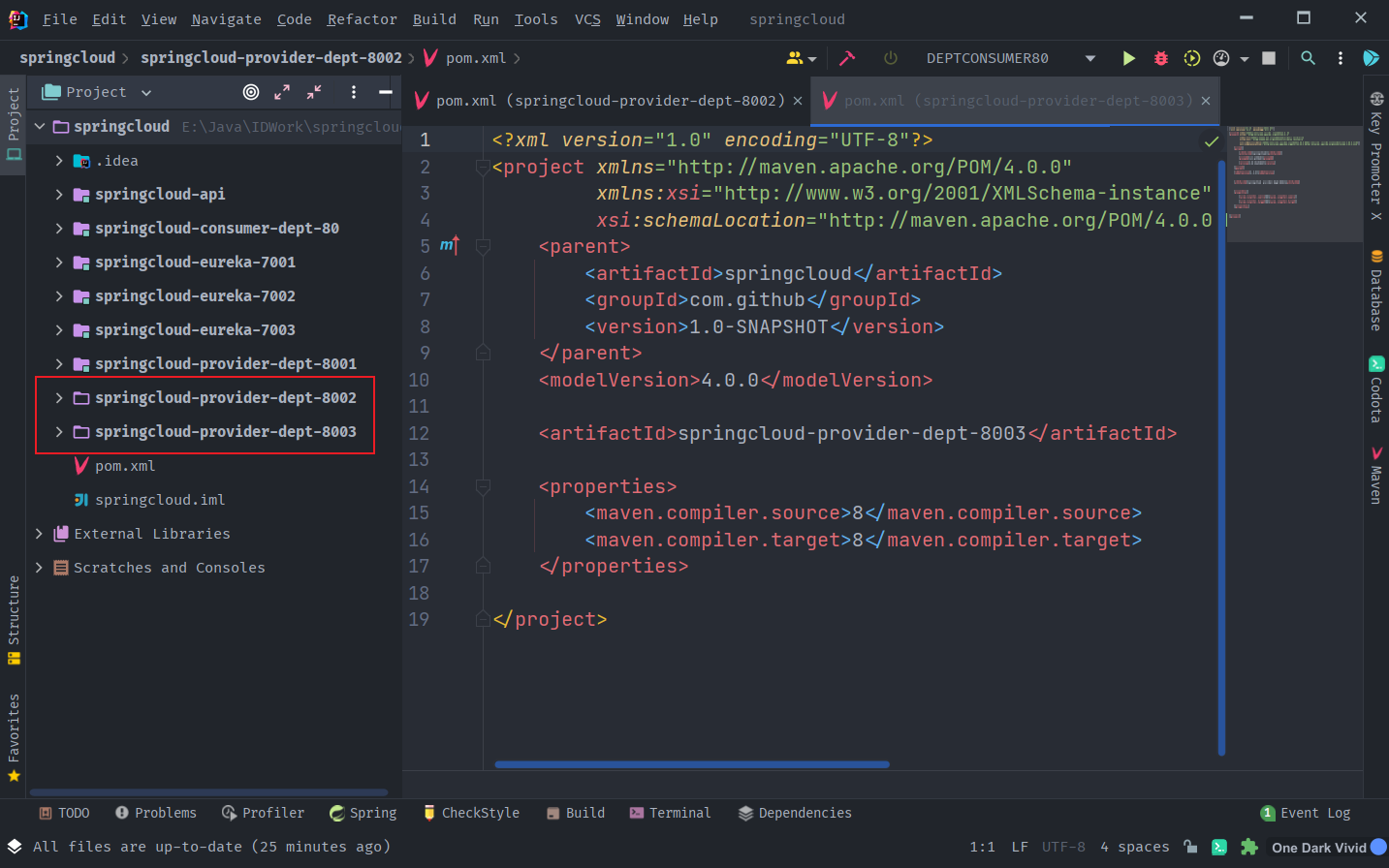Build project using the hammer icon
The image size is (1389, 868).
coord(847,58)
